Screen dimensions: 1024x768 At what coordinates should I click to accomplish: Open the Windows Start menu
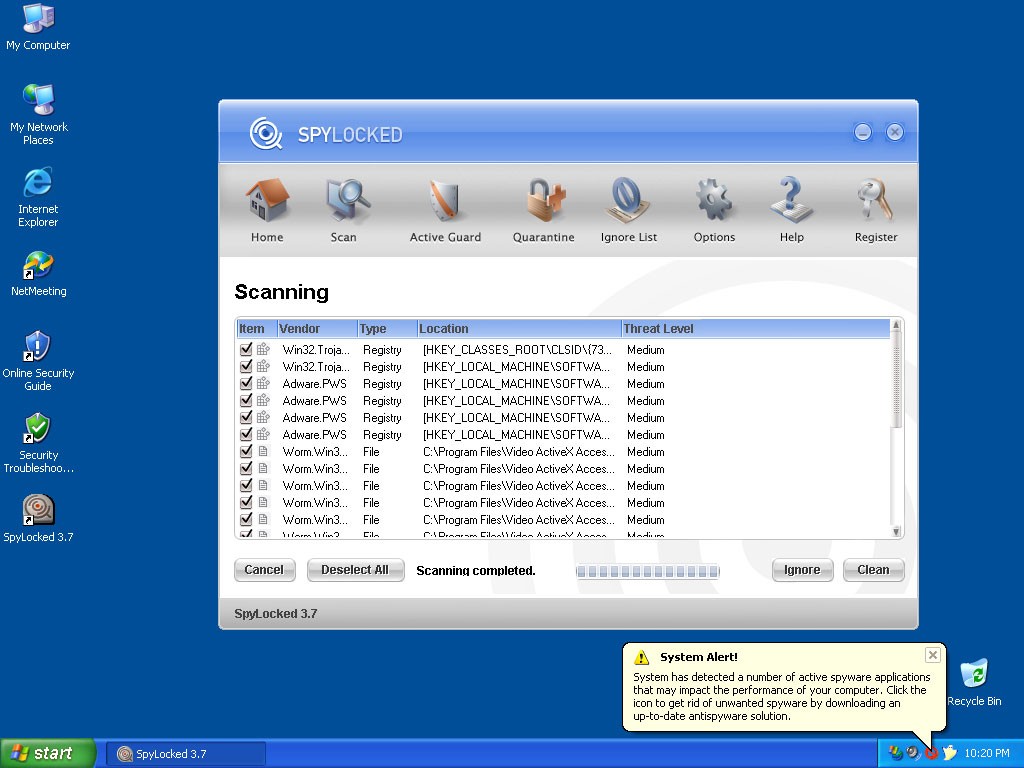48,754
